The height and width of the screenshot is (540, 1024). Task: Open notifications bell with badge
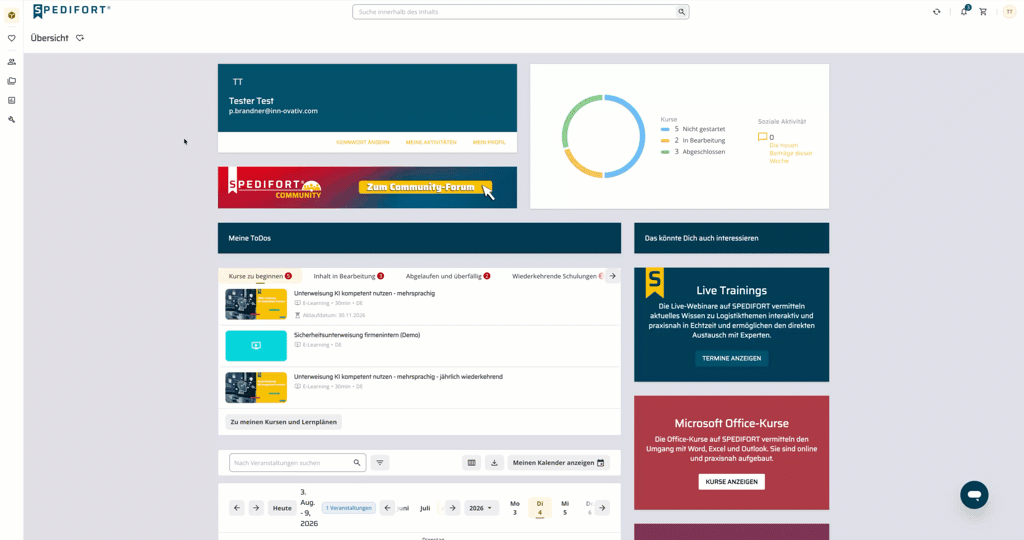tap(964, 11)
